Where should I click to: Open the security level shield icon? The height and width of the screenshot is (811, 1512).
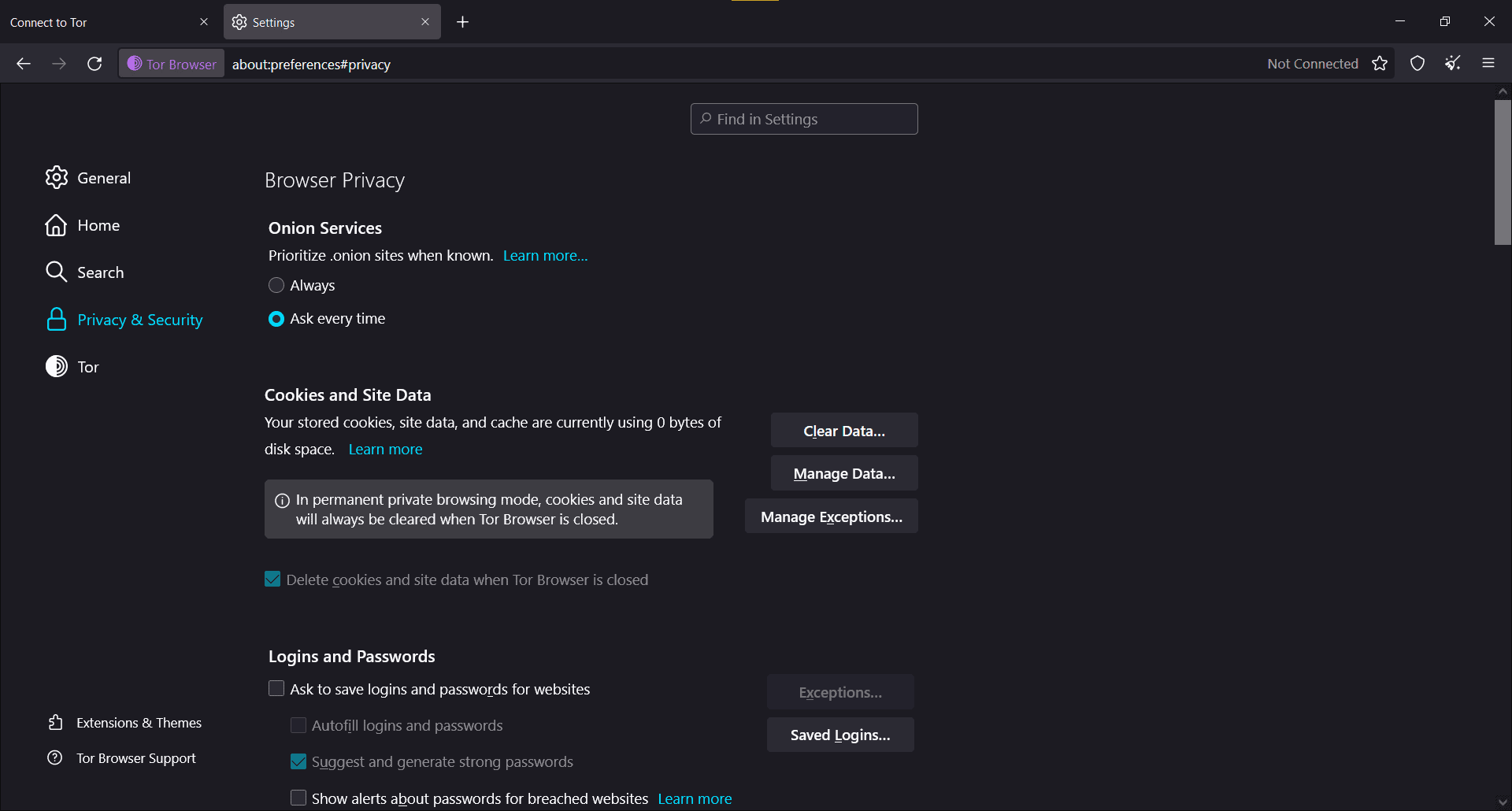(1417, 64)
